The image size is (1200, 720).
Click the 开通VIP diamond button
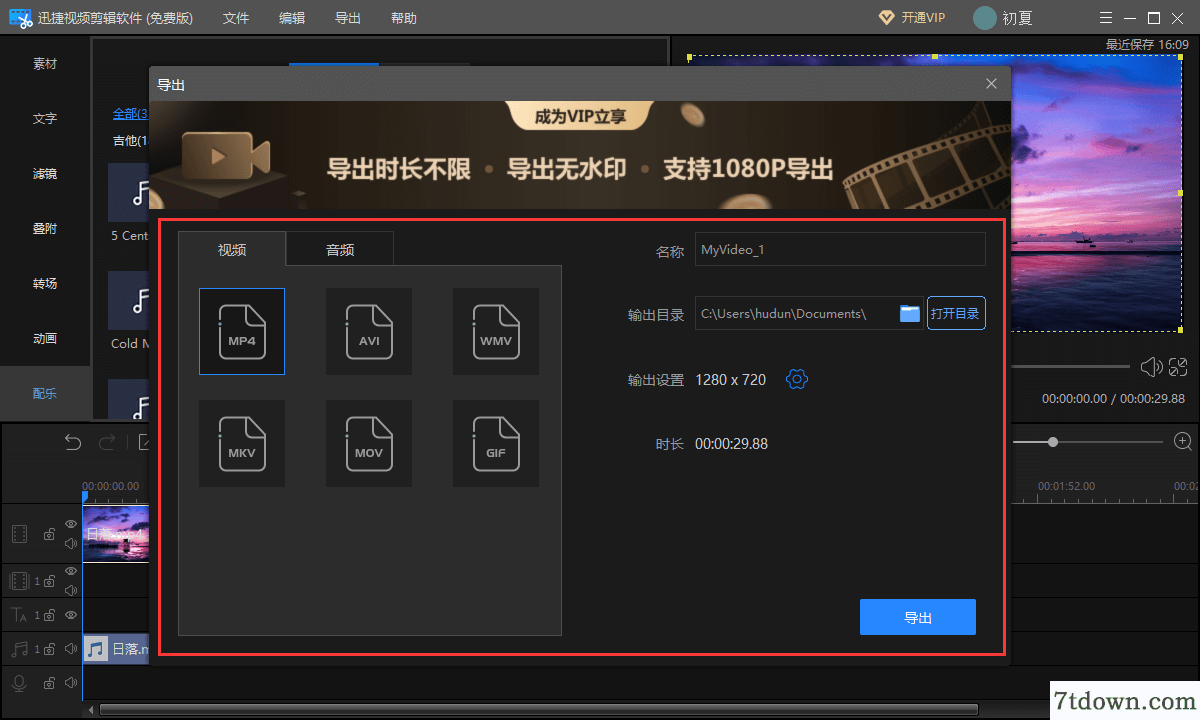911,18
